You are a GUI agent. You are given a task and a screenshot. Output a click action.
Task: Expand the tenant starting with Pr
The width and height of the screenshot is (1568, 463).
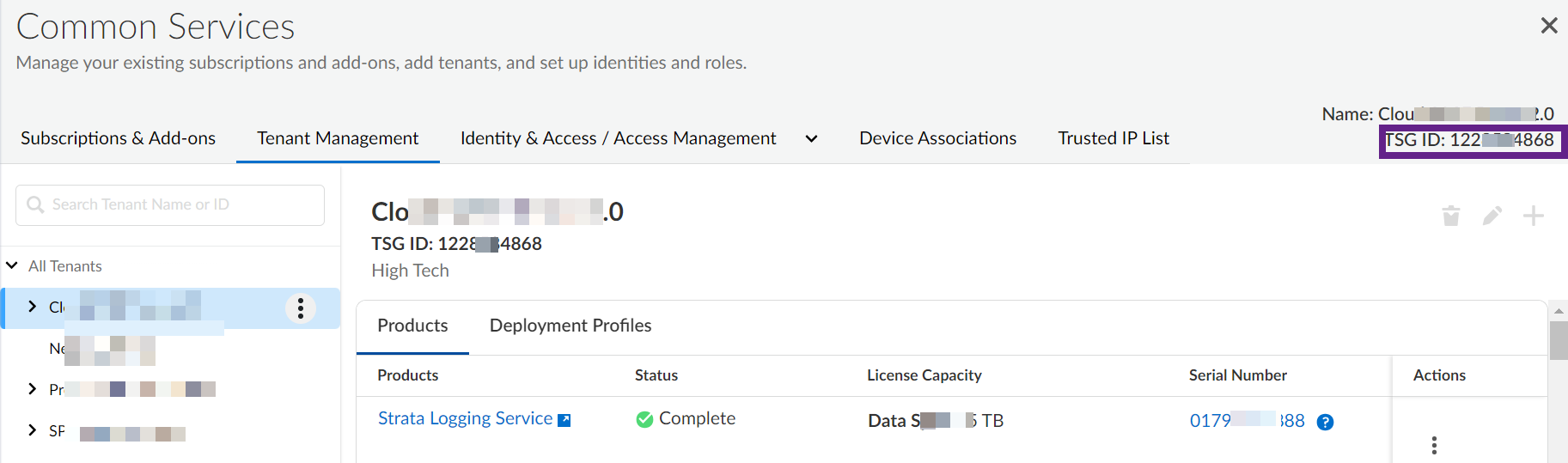coord(33,389)
